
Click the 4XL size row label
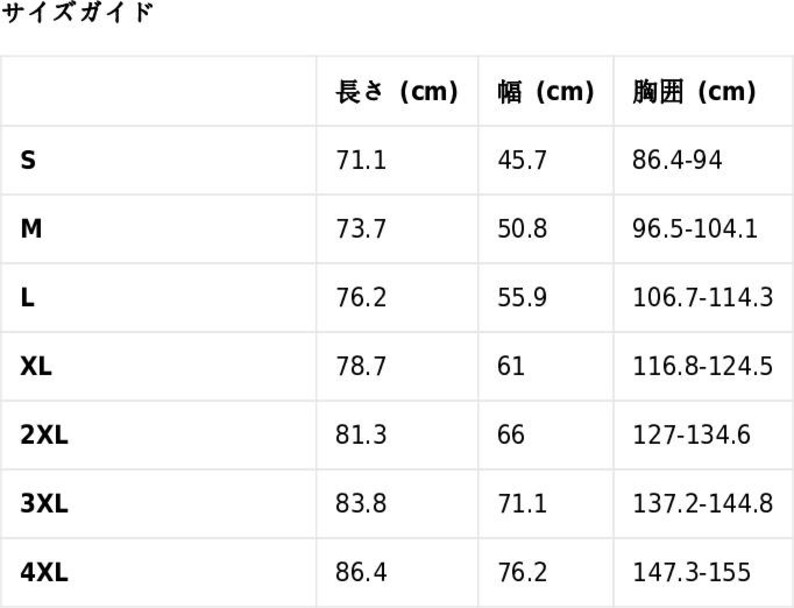(44, 573)
